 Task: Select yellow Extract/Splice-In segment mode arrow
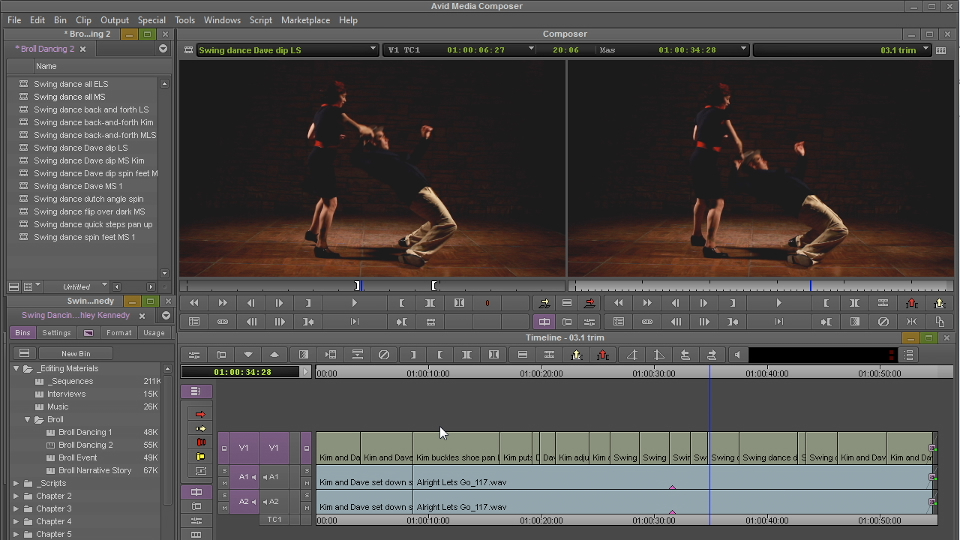tap(200, 428)
